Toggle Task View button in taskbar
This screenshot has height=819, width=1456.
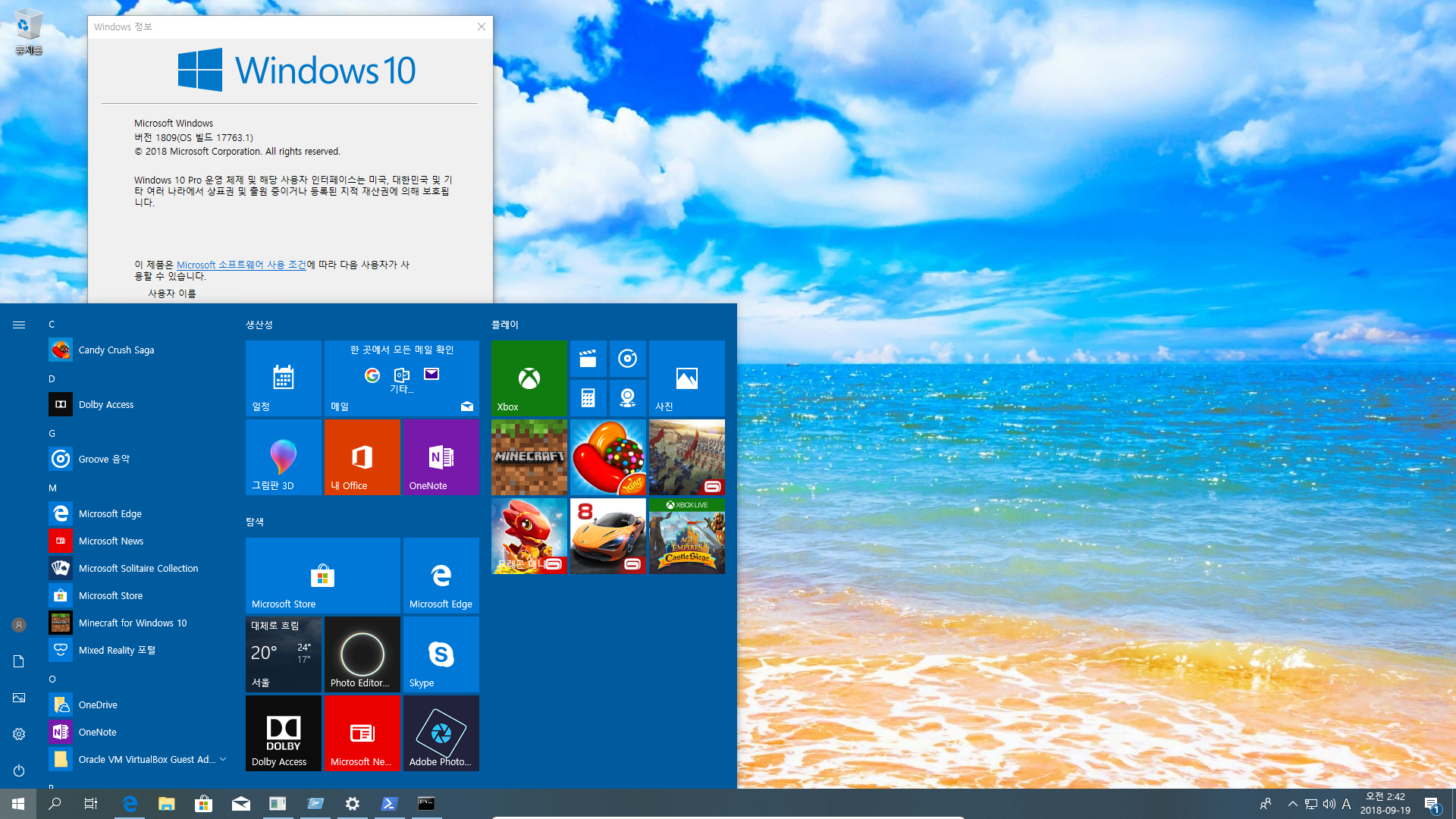[x=92, y=803]
